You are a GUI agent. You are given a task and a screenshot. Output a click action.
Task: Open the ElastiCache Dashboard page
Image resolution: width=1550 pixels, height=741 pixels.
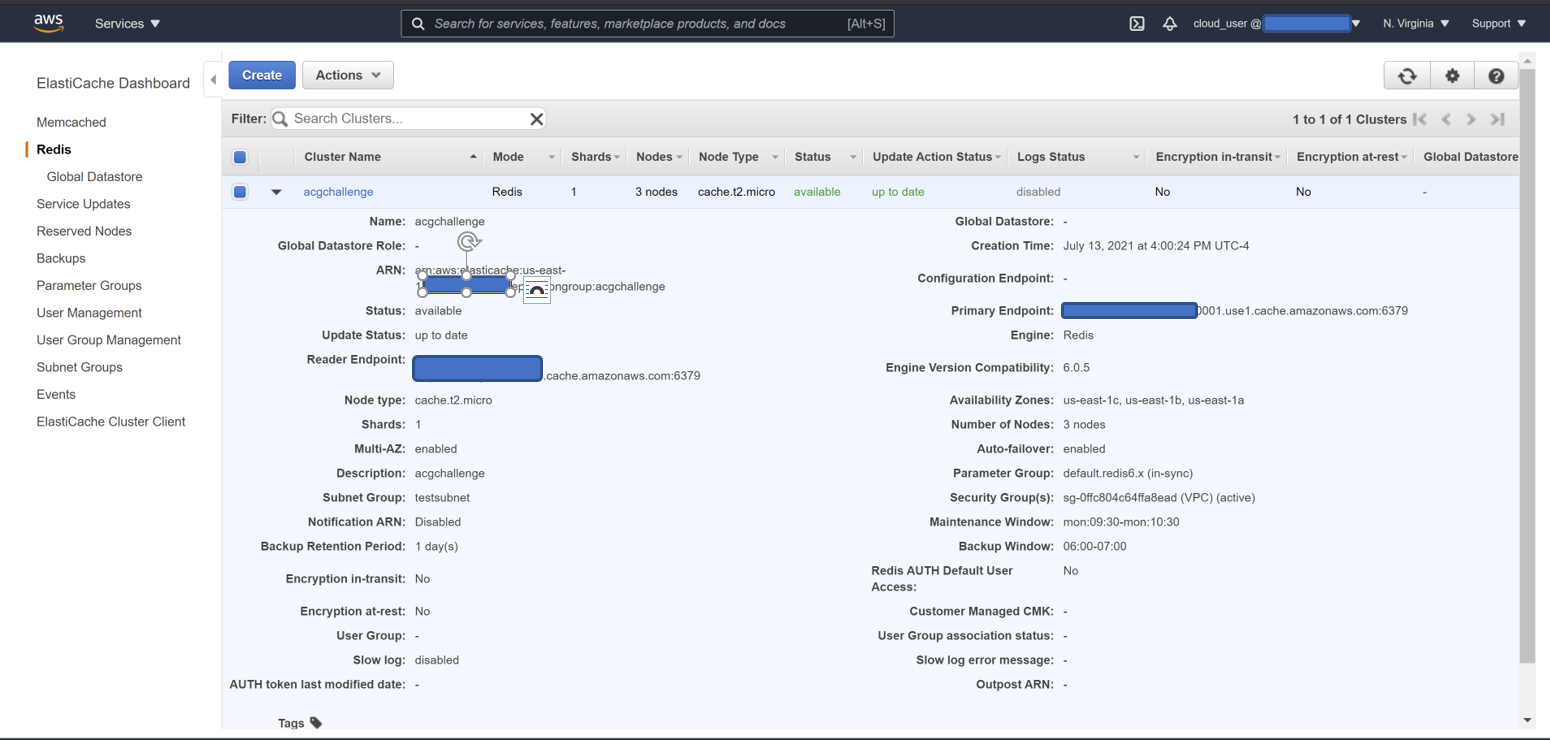click(113, 83)
